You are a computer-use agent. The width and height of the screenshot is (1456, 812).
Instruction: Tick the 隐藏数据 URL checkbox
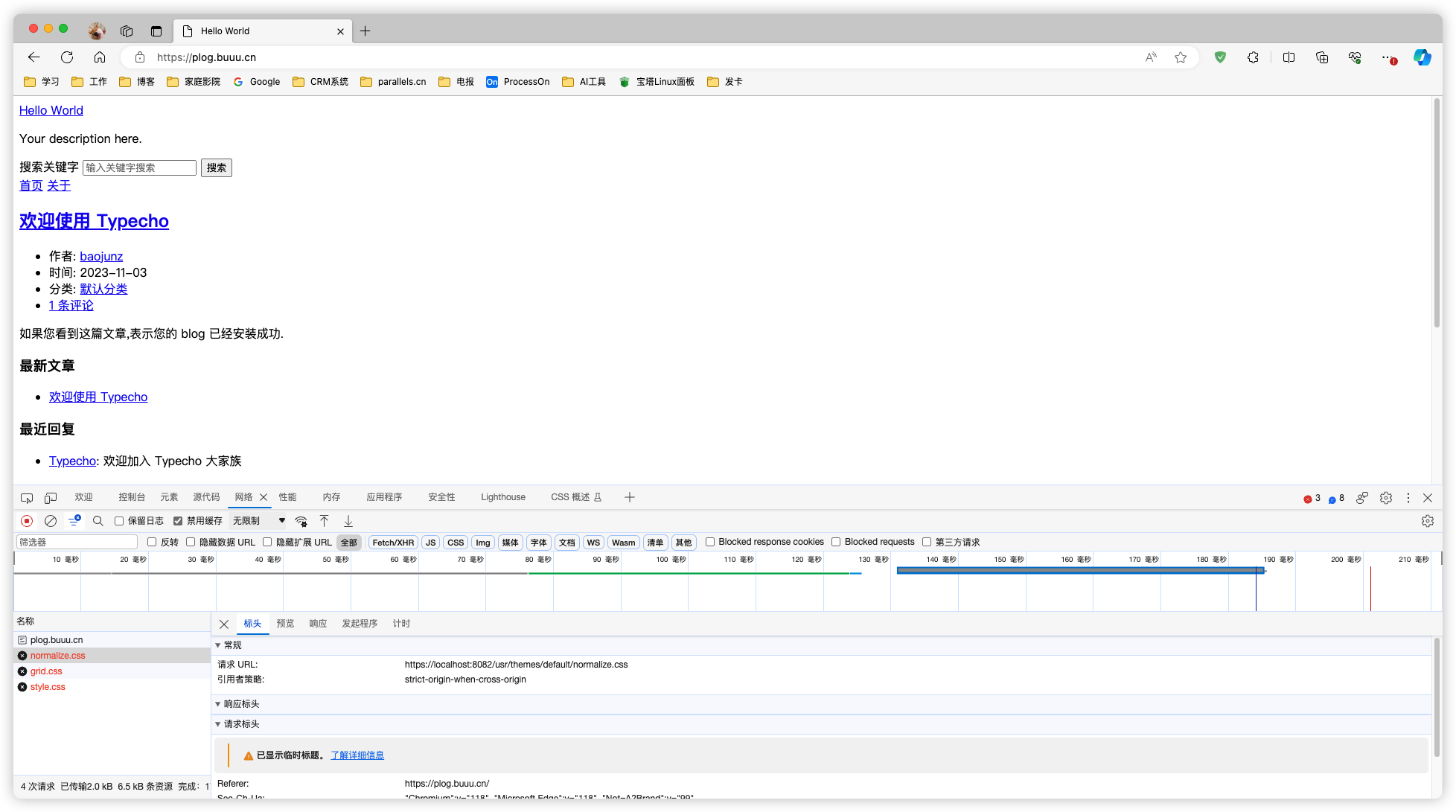pyautogui.click(x=191, y=542)
